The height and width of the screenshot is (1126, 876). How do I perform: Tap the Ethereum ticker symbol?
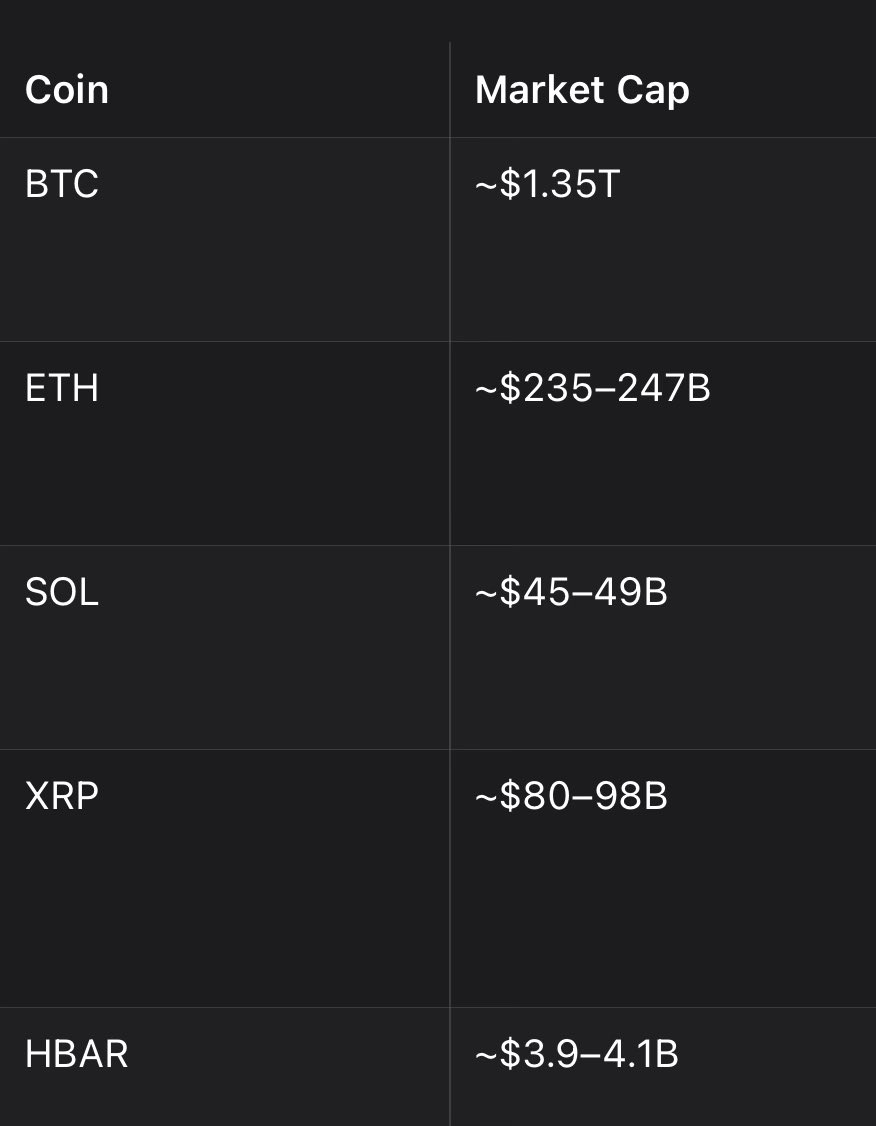point(62,389)
